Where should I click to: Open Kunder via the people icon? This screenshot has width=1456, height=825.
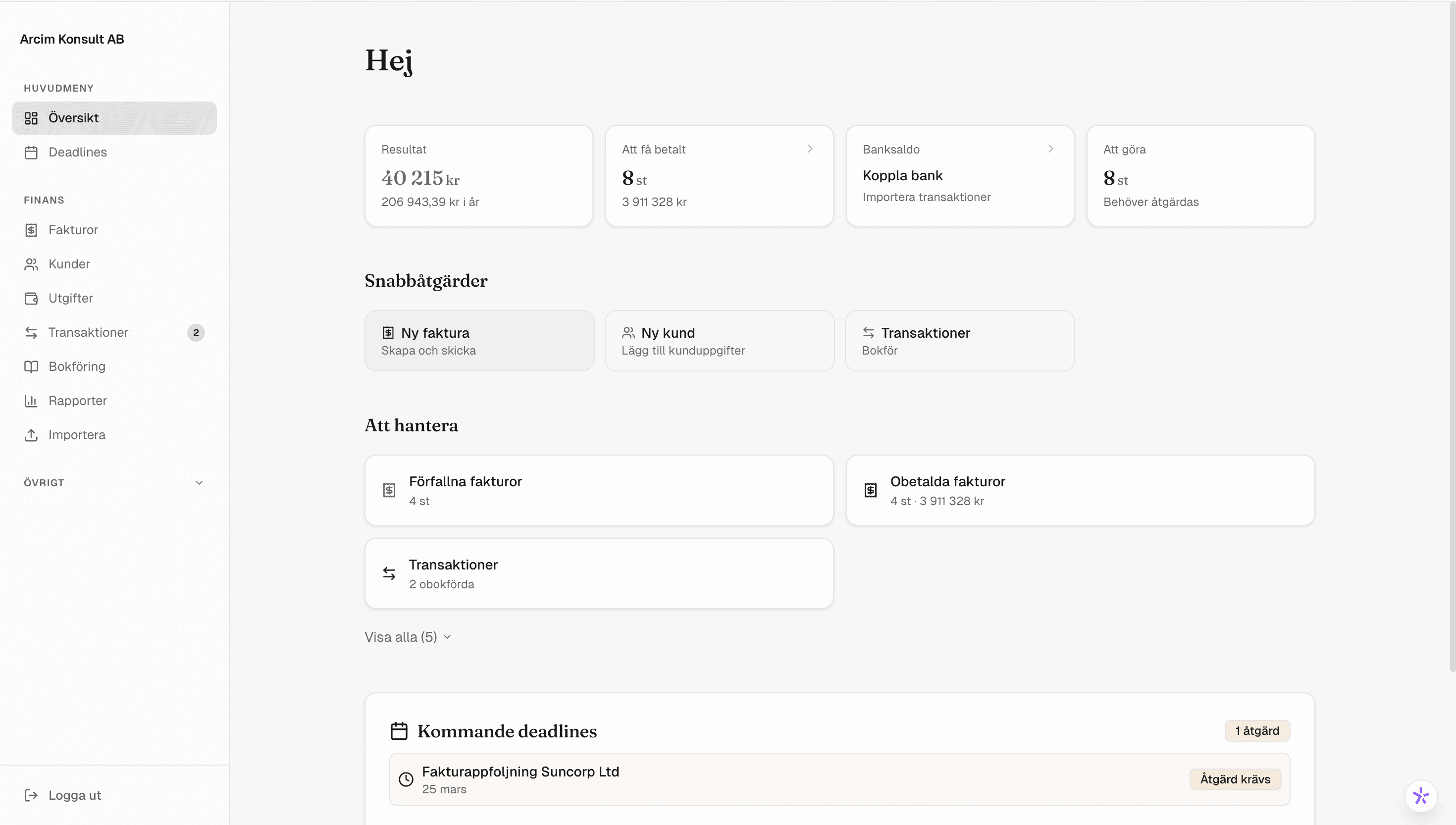click(x=31, y=264)
